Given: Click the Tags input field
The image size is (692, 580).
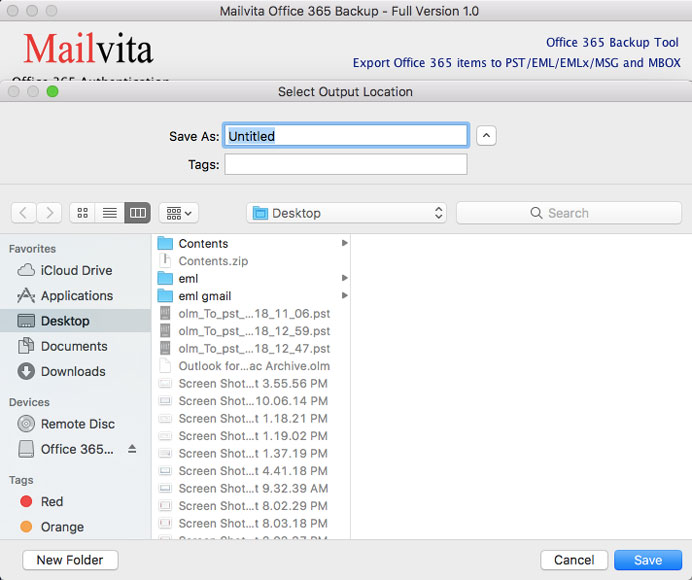Looking at the screenshot, I should [345, 164].
